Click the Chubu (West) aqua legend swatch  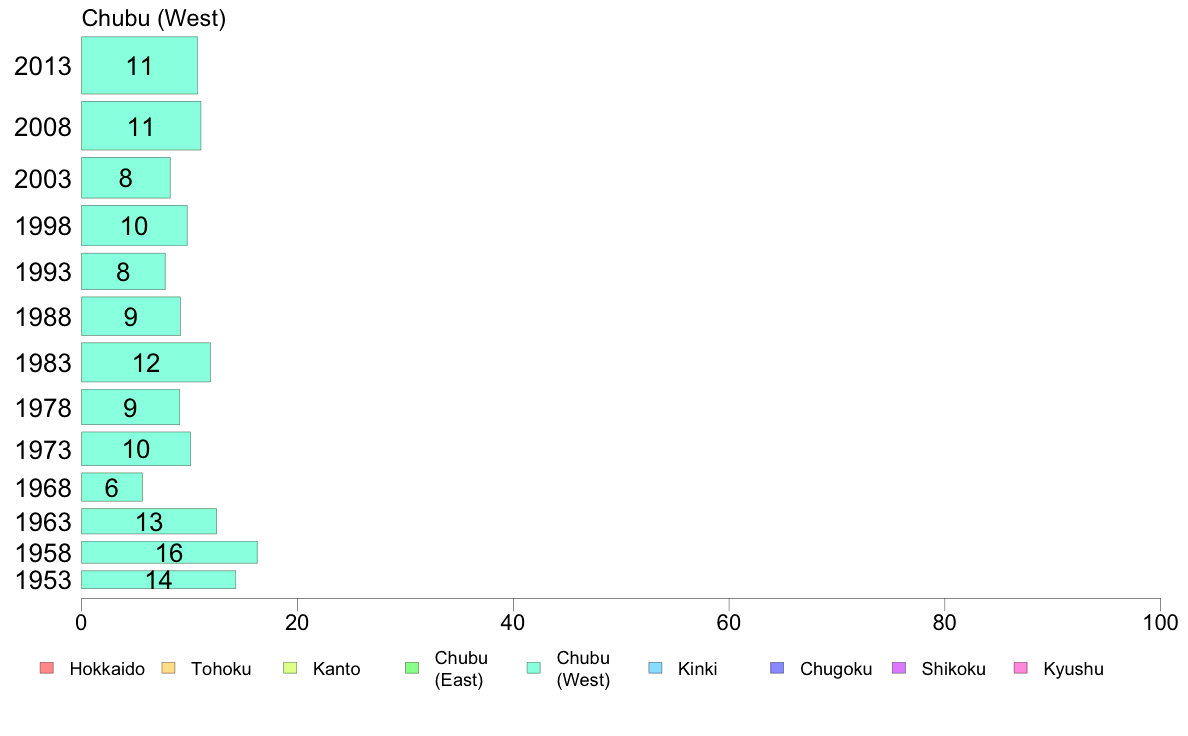(x=533, y=668)
